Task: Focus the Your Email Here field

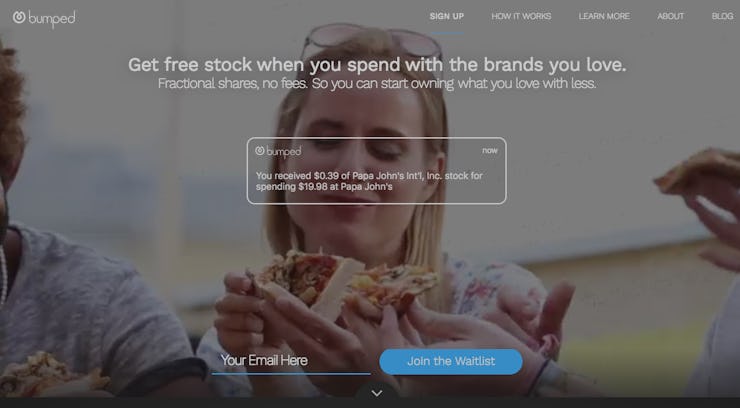Action: click(291, 361)
